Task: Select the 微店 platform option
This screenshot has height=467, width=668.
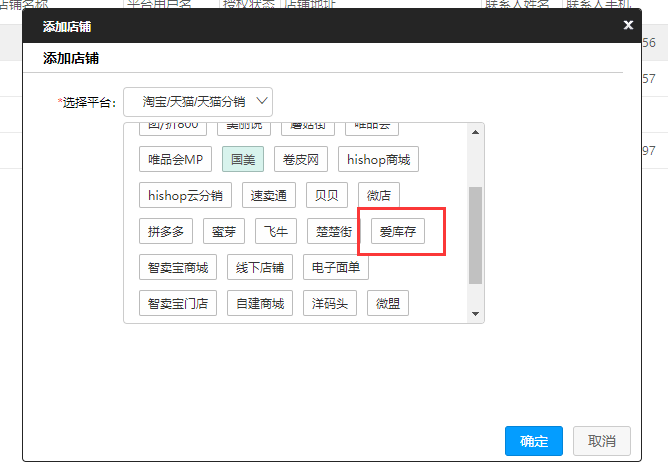Action: tap(379, 195)
